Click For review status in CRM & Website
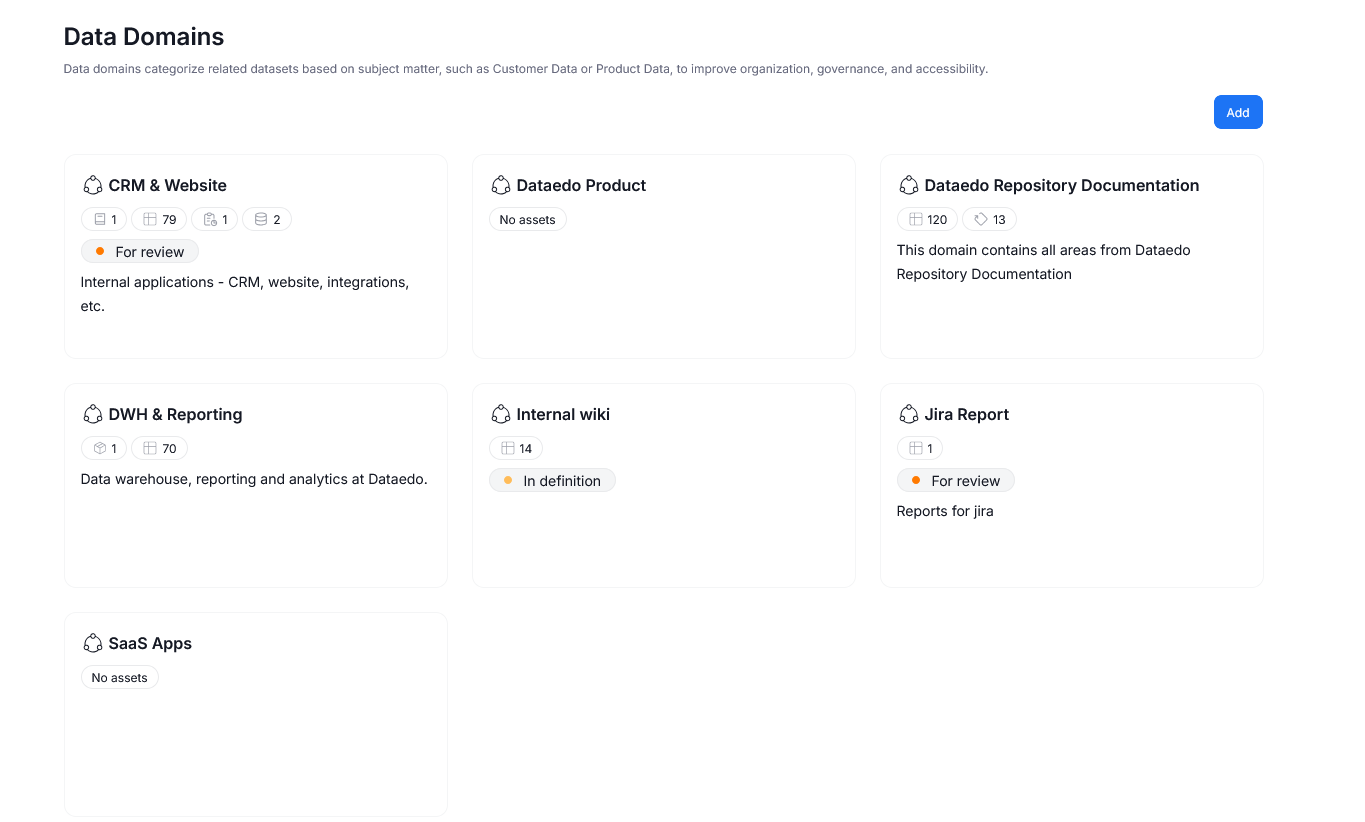Image resolution: width=1365 pixels, height=822 pixels. coord(139,252)
